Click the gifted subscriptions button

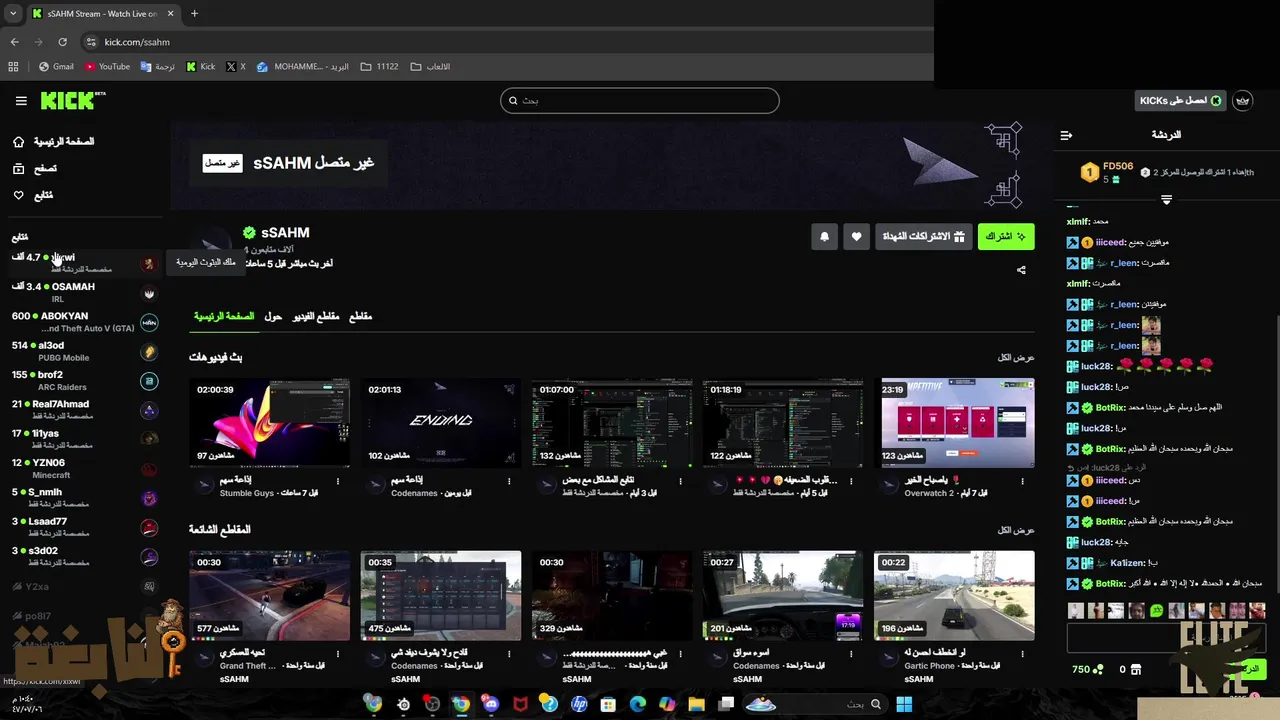923,237
